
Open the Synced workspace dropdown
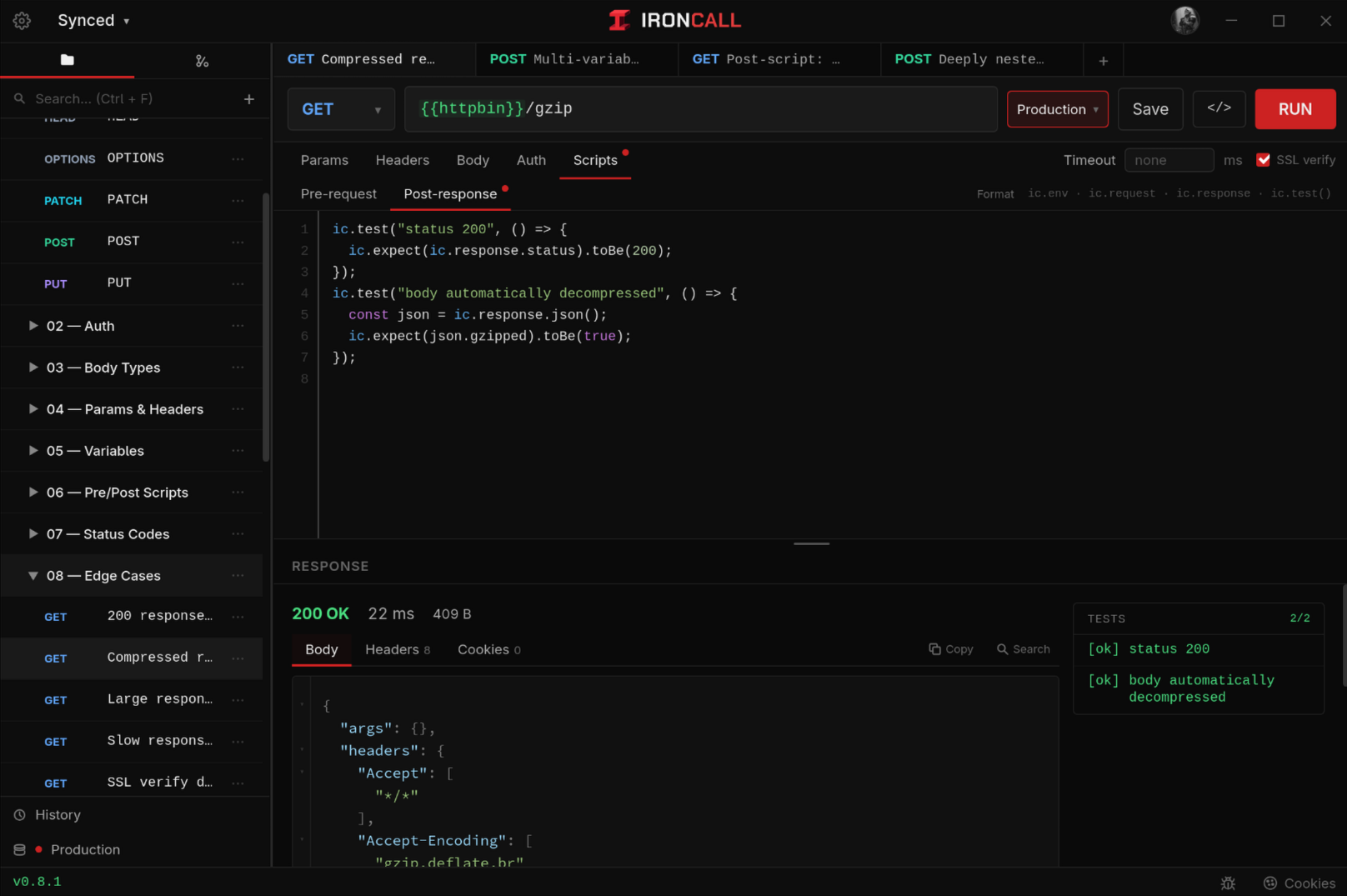[x=93, y=21]
